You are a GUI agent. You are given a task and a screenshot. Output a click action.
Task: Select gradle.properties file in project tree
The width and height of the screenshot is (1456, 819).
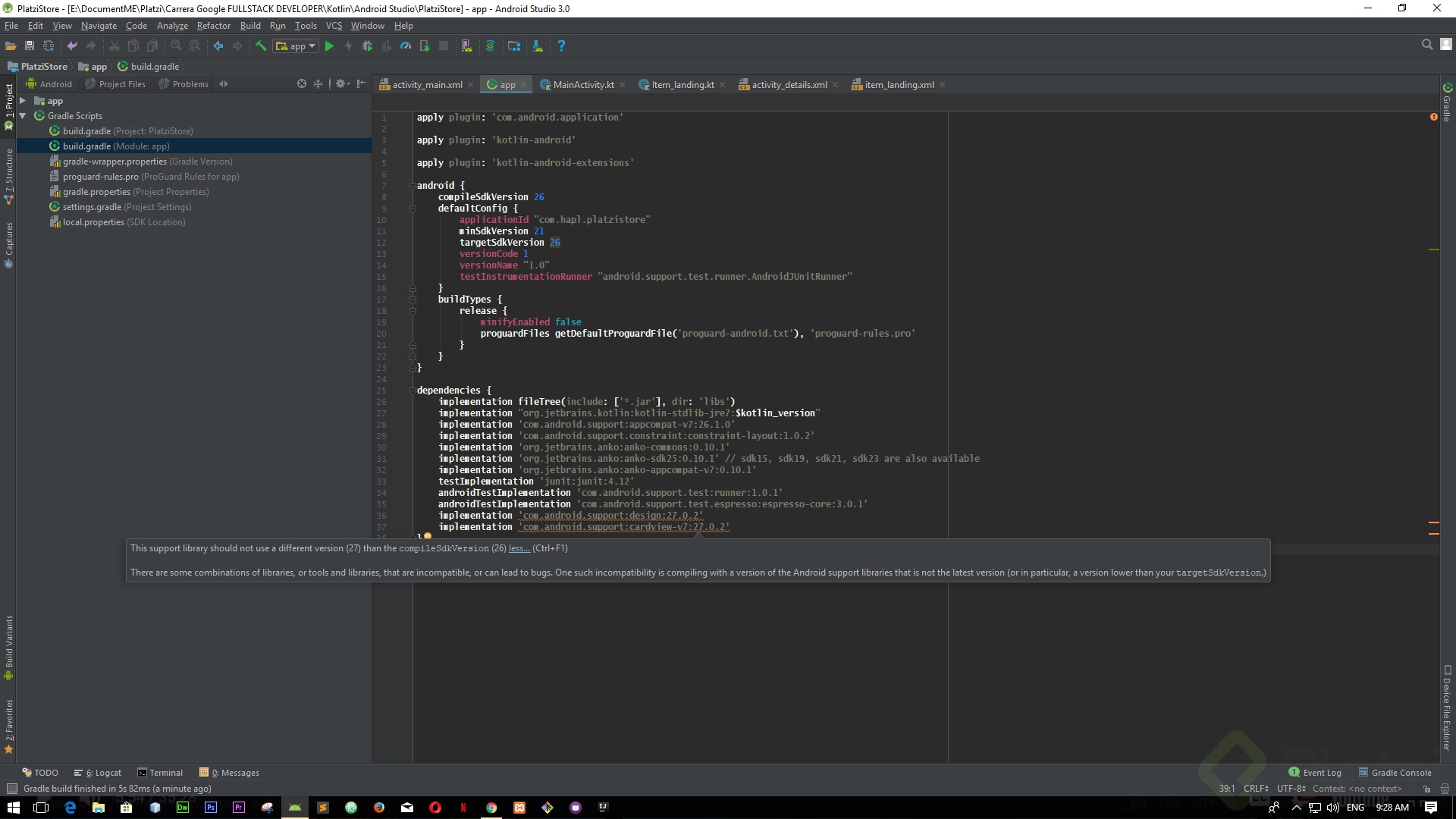click(96, 192)
